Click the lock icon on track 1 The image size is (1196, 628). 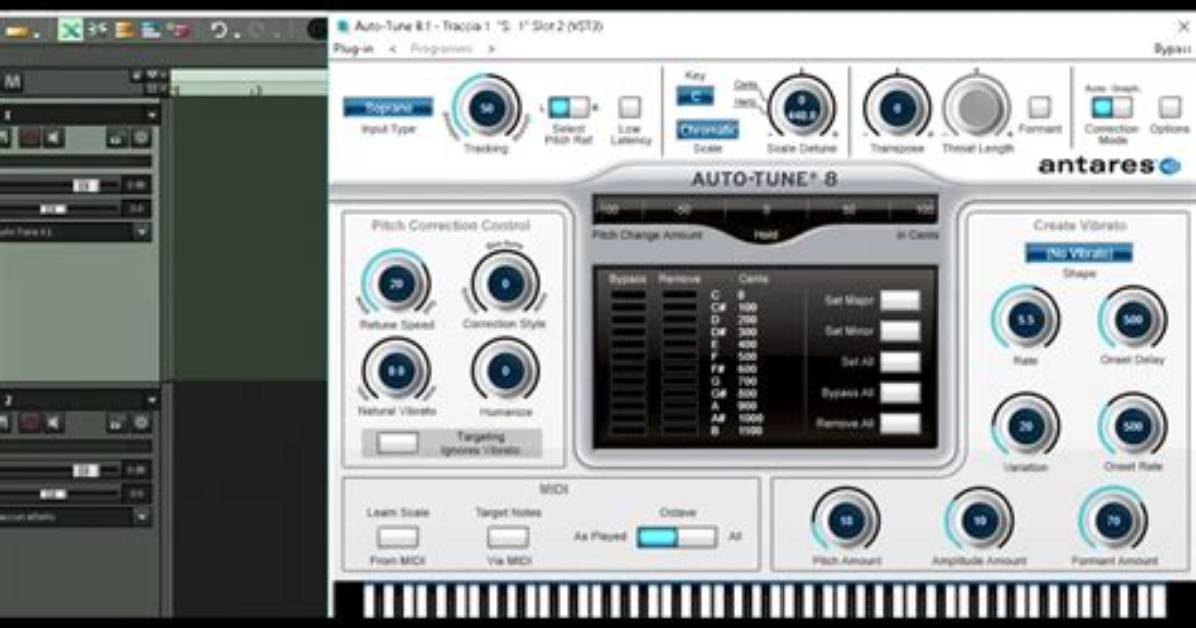[116, 138]
